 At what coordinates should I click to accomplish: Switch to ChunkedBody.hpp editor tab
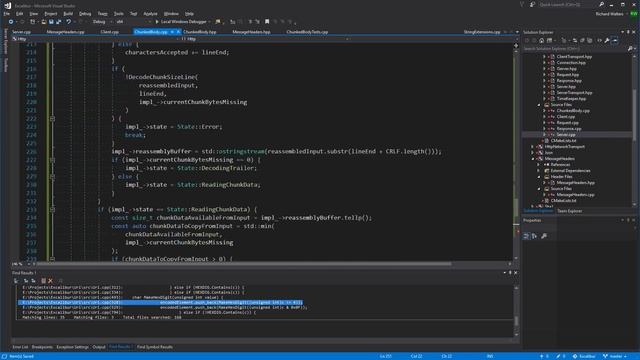point(200,32)
